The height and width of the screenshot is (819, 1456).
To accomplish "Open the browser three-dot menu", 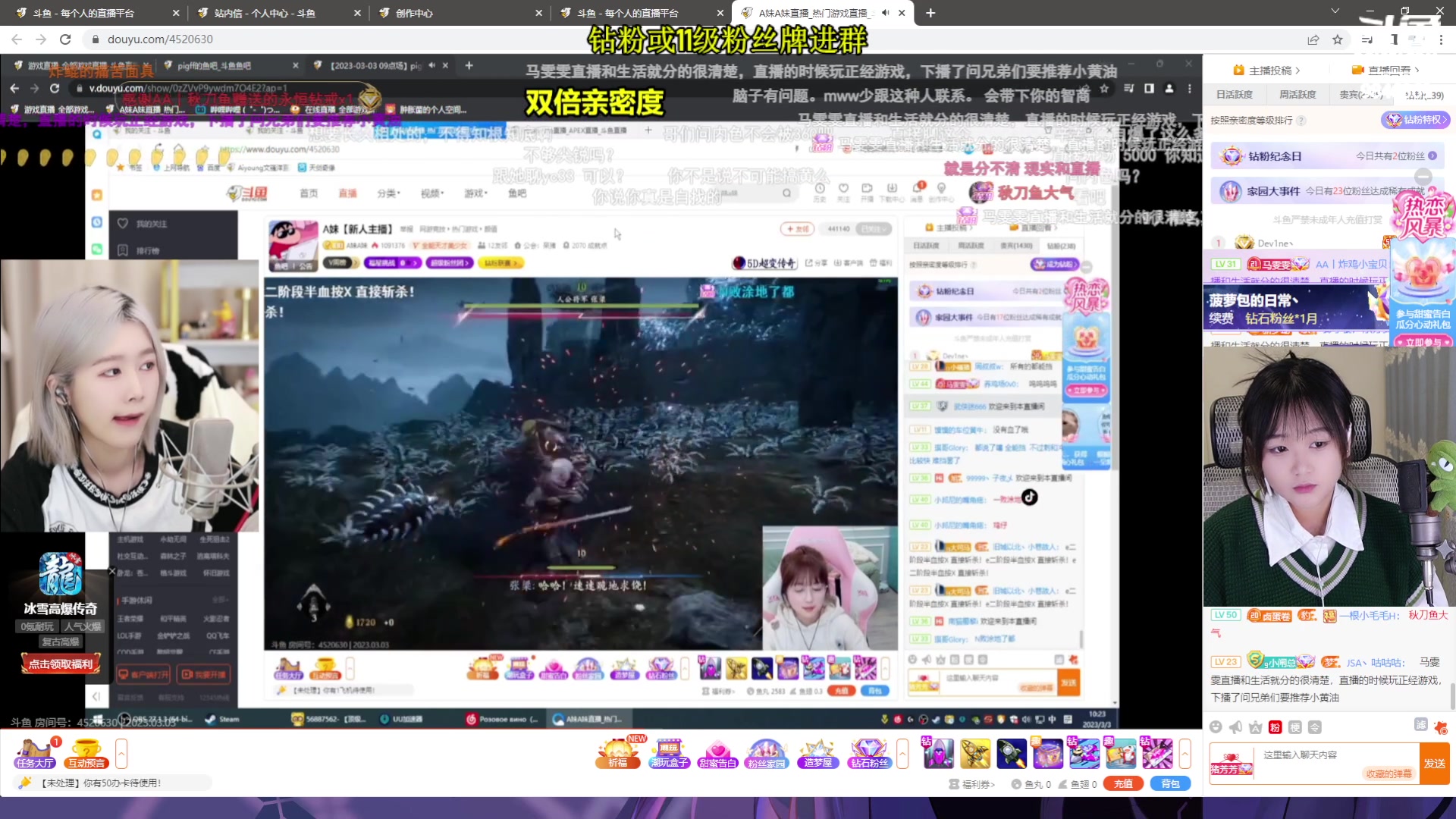I will pos(1441,39).
